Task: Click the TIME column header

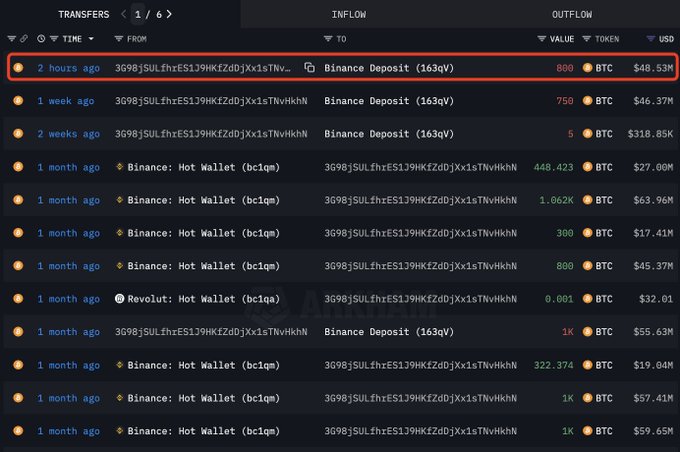Action: [x=72, y=39]
